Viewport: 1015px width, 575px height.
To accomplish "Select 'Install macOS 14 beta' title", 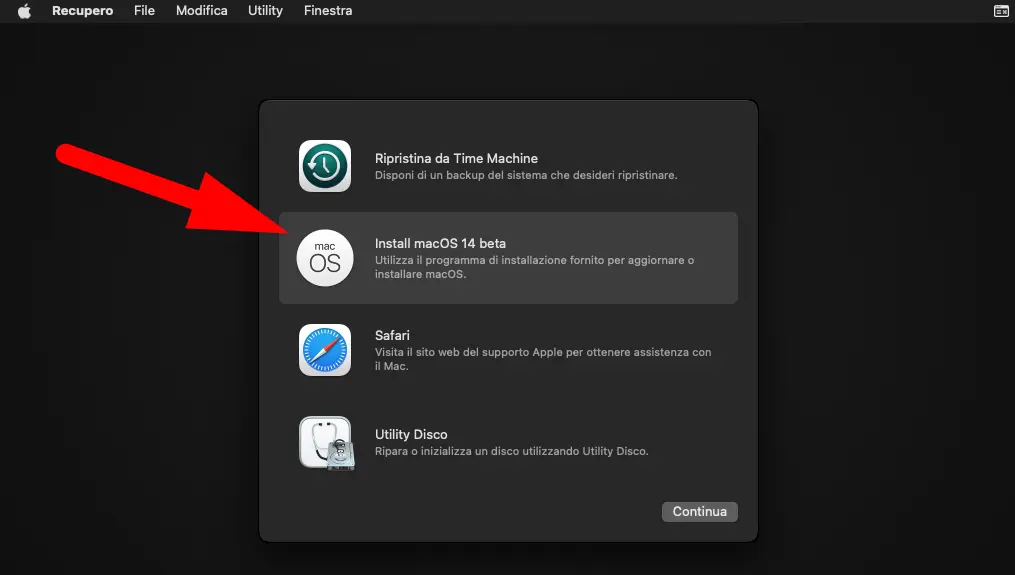I will click(440, 243).
